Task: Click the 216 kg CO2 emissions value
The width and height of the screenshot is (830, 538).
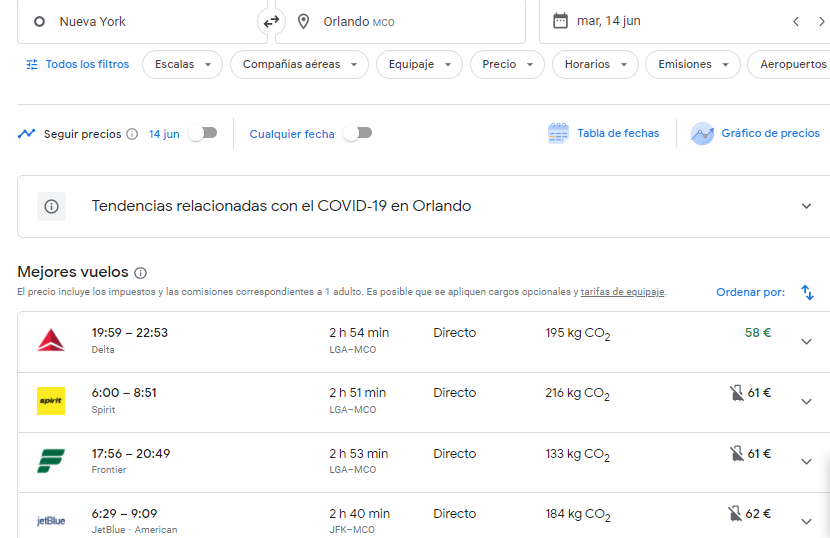Action: coord(578,393)
